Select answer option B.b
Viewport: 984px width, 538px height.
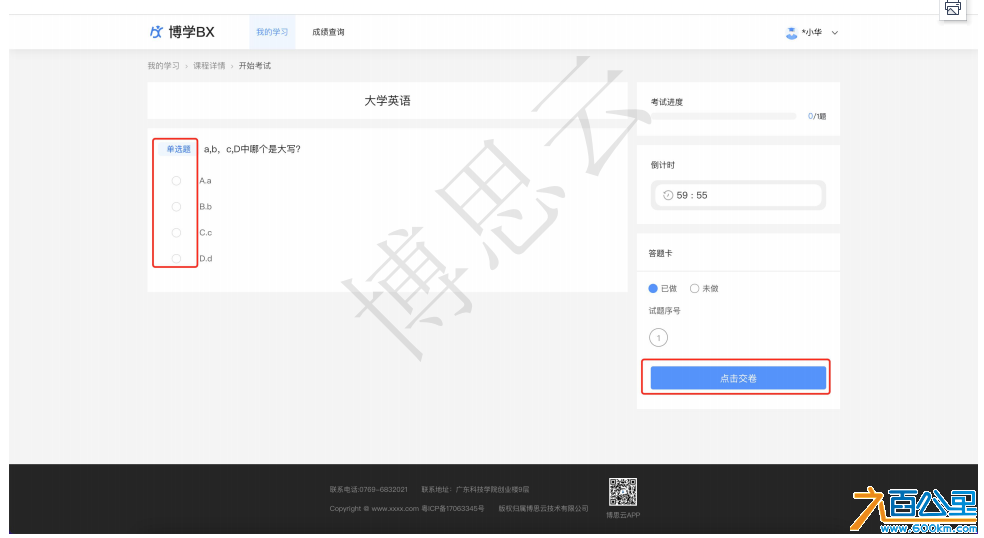coord(176,207)
